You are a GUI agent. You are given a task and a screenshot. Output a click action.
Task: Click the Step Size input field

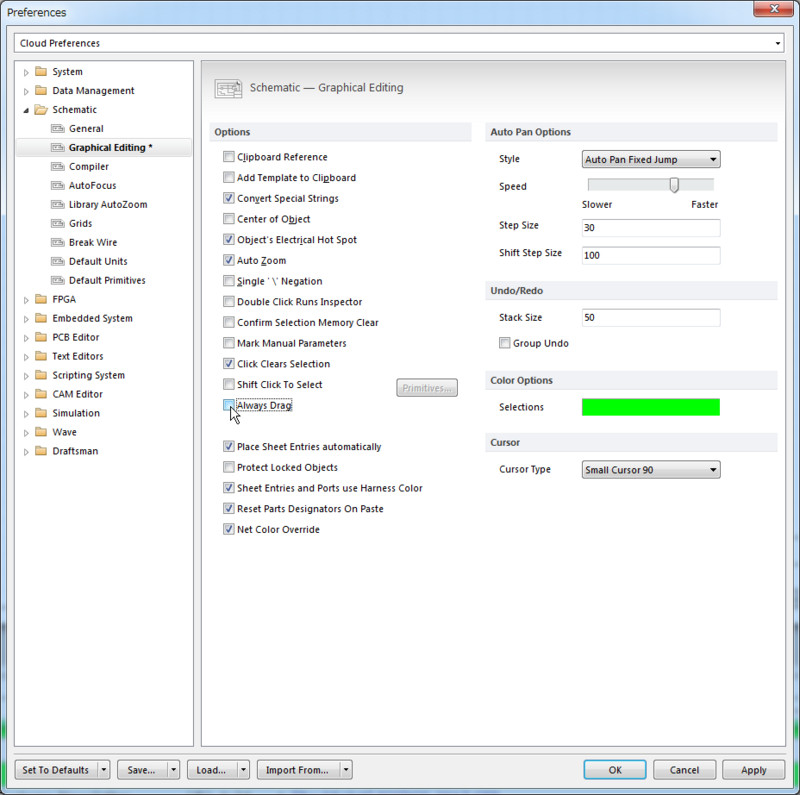(651, 227)
